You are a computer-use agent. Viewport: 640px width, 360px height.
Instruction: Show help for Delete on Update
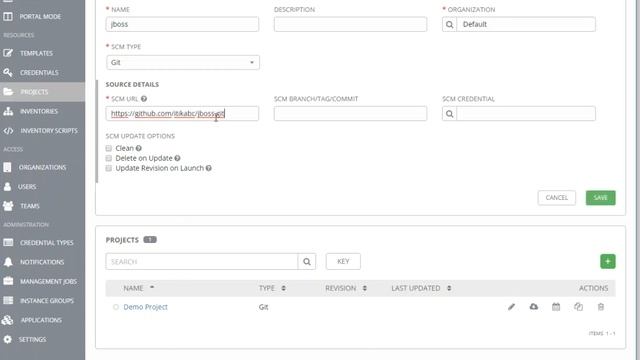[177, 158]
